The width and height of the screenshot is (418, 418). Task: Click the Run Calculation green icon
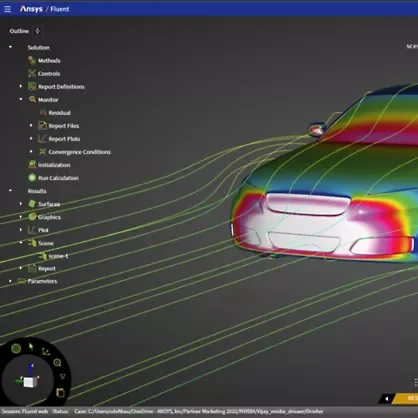pos(32,178)
